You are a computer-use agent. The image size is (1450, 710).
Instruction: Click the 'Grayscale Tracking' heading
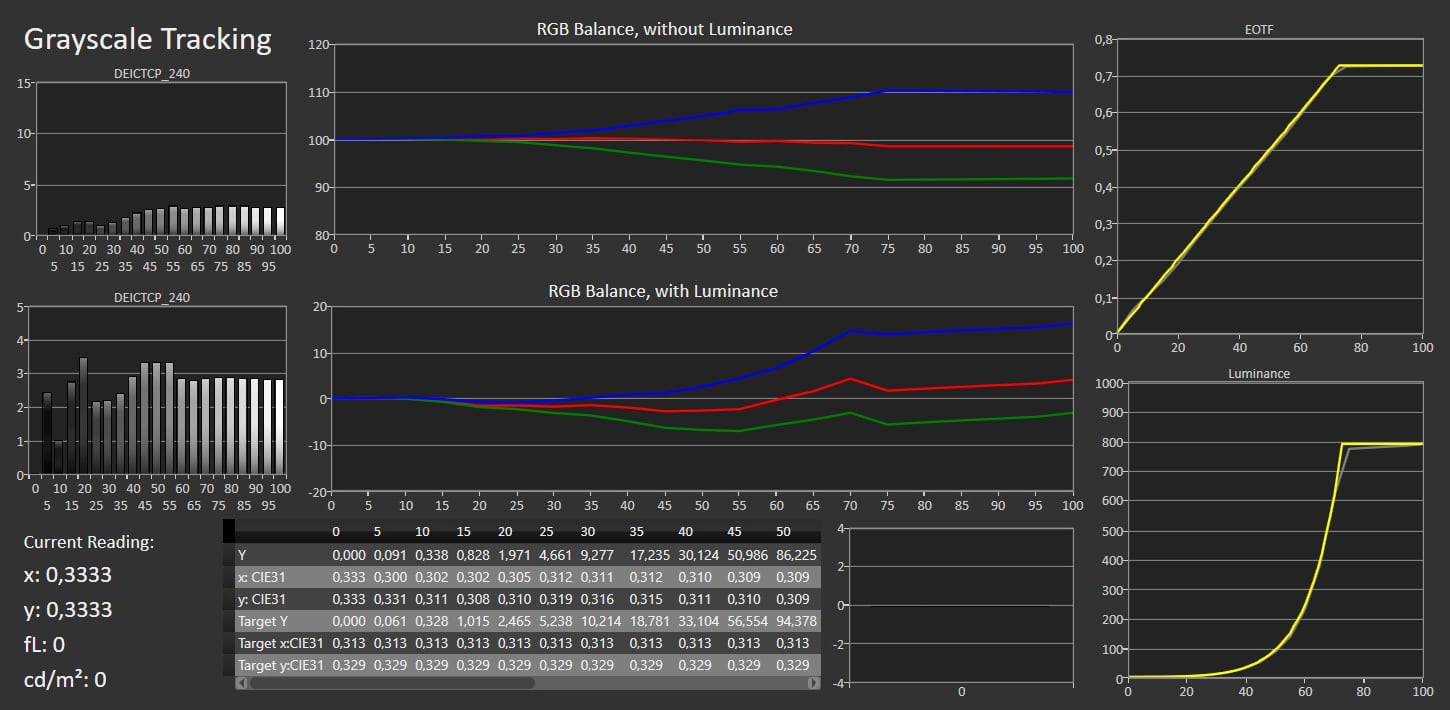(x=147, y=39)
